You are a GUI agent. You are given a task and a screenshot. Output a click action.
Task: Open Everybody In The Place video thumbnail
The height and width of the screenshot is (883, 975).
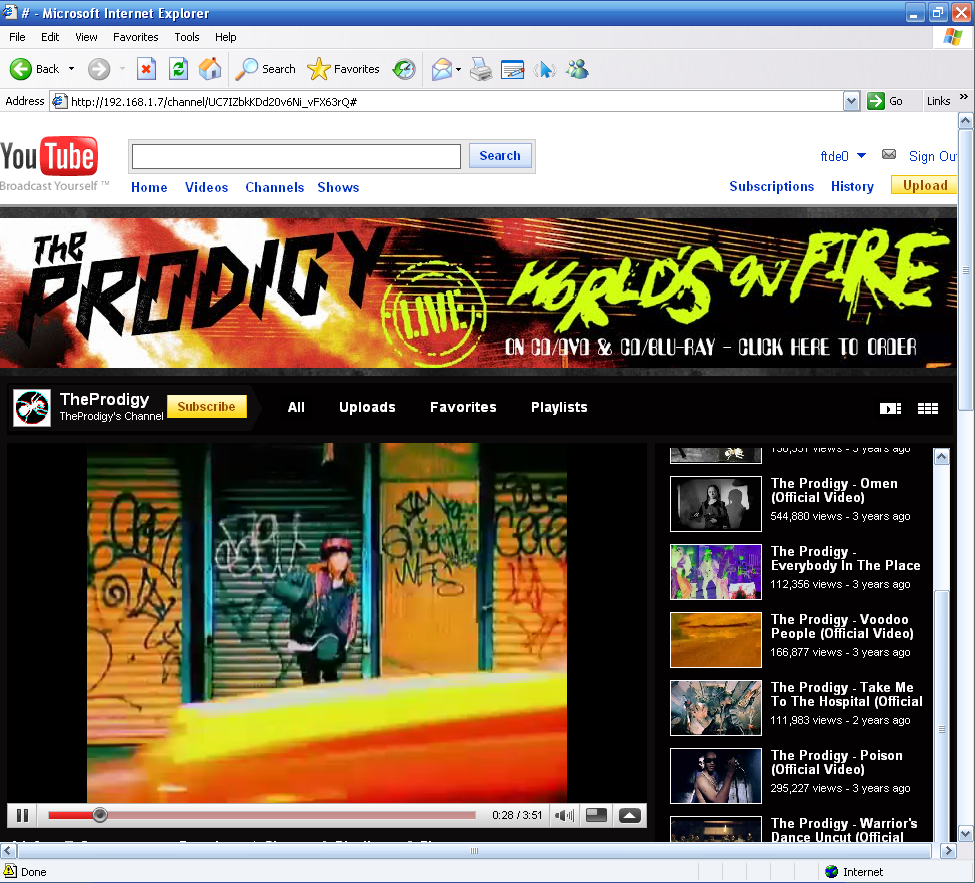point(716,571)
